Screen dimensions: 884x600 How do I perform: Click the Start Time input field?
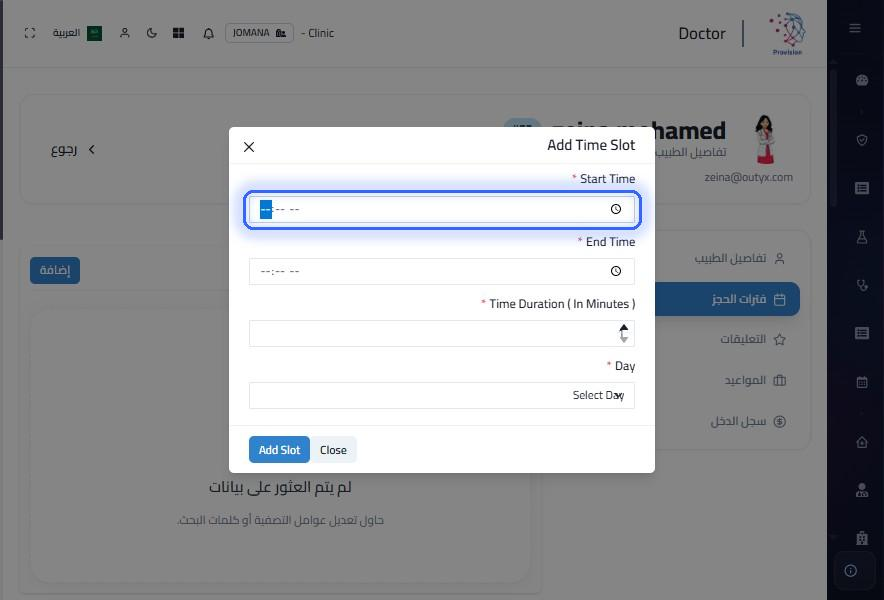[x=441, y=209]
